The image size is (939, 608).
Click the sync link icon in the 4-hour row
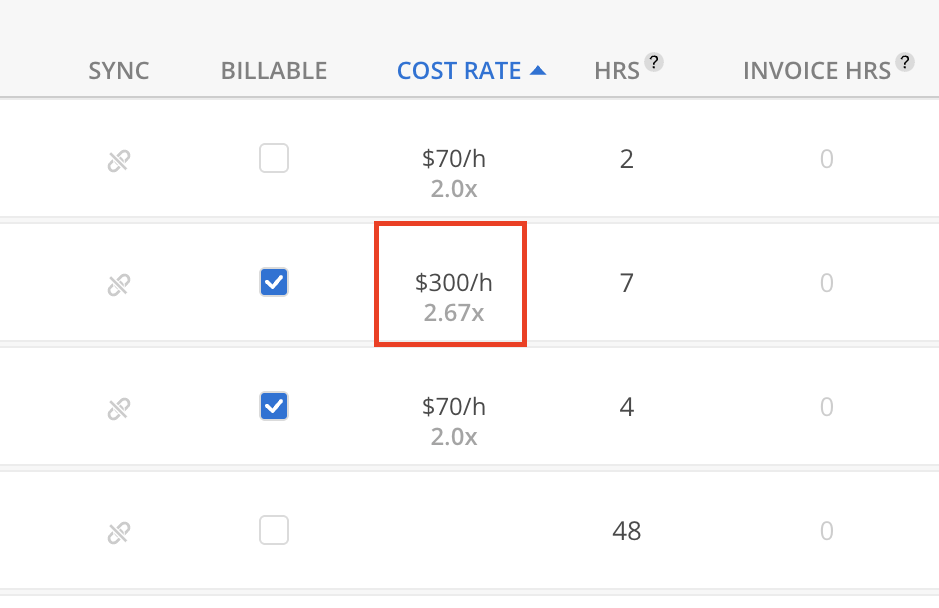119,408
